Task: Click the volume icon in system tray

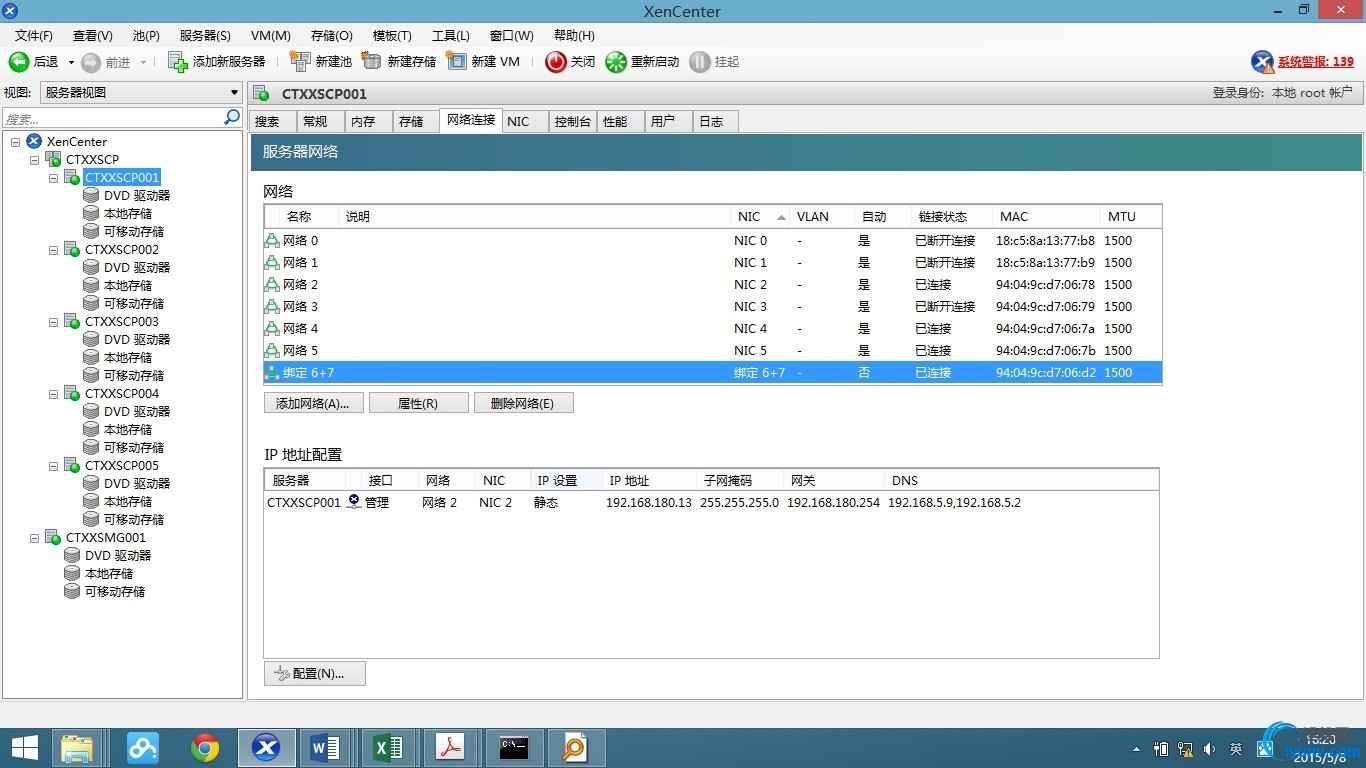Action: coord(1209,748)
